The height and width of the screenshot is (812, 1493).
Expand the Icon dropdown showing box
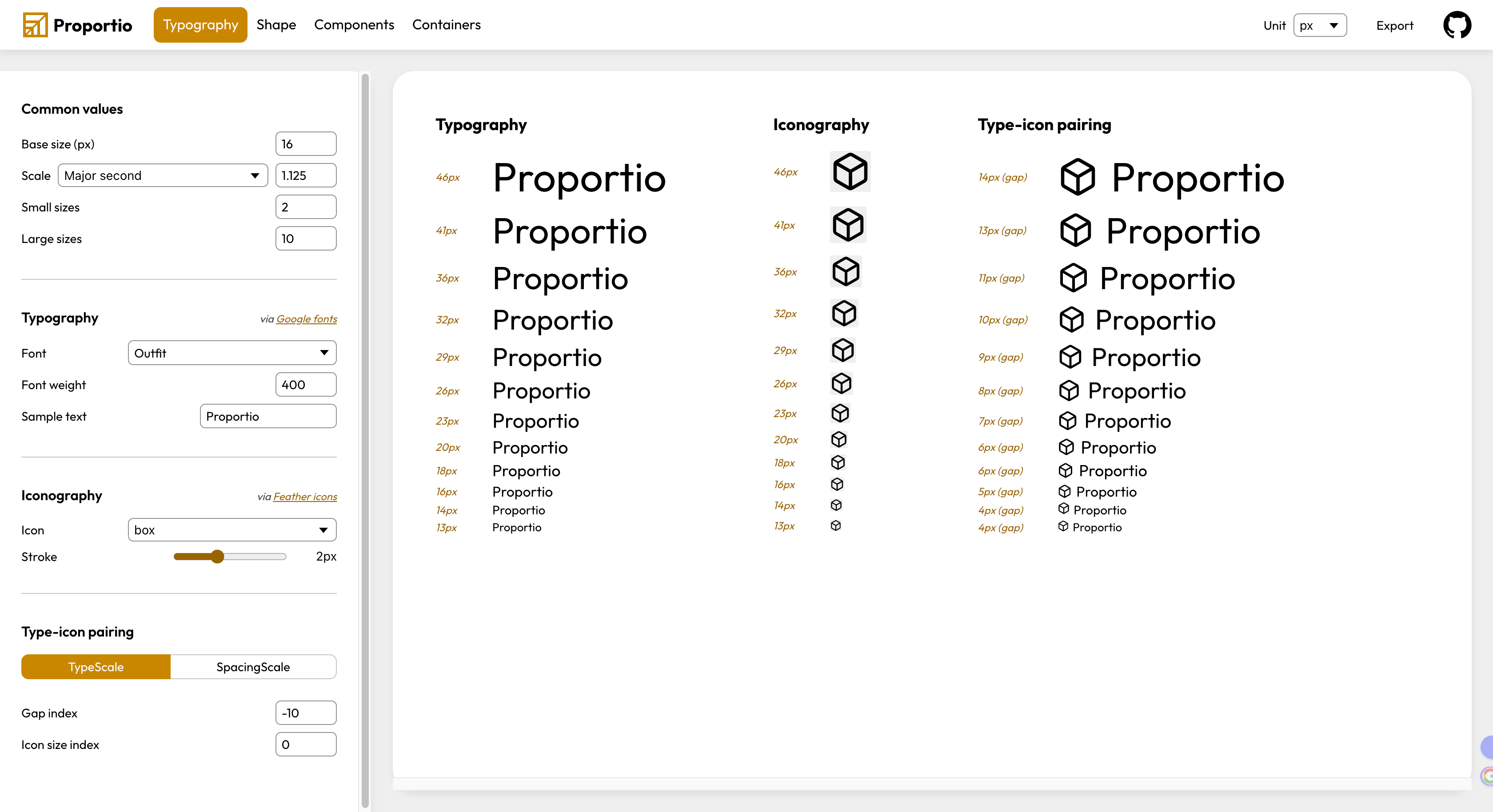pos(232,530)
